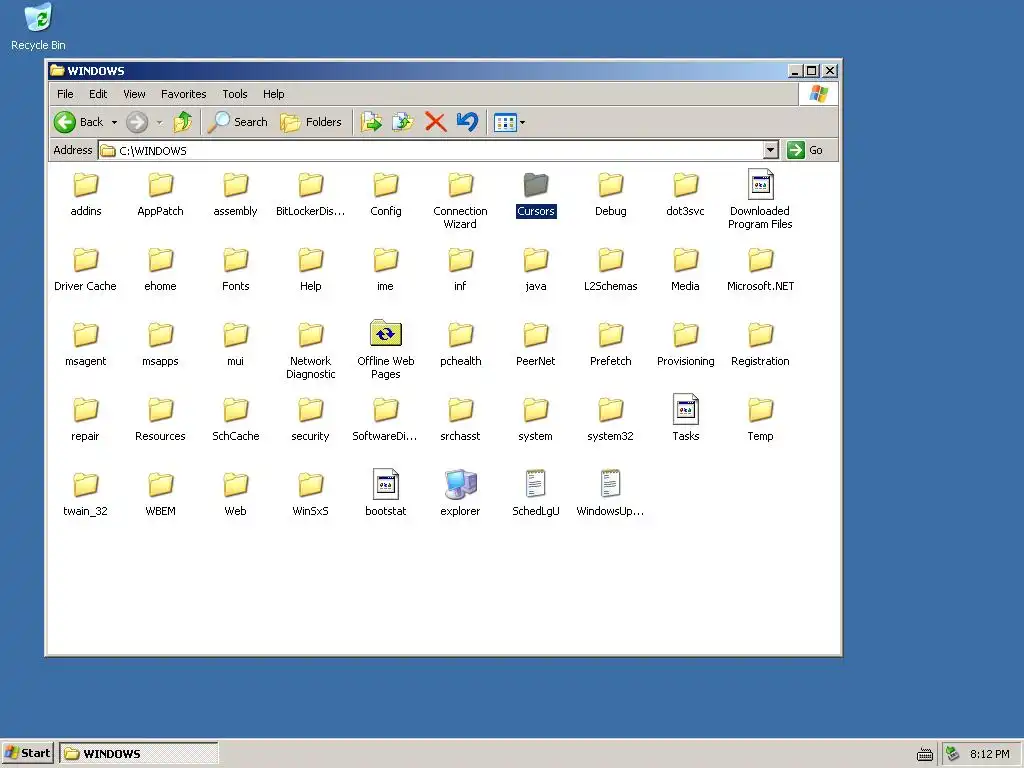Image resolution: width=1024 pixels, height=768 pixels.
Task: Click the Windows flag logo throbber
Action: click(818, 94)
